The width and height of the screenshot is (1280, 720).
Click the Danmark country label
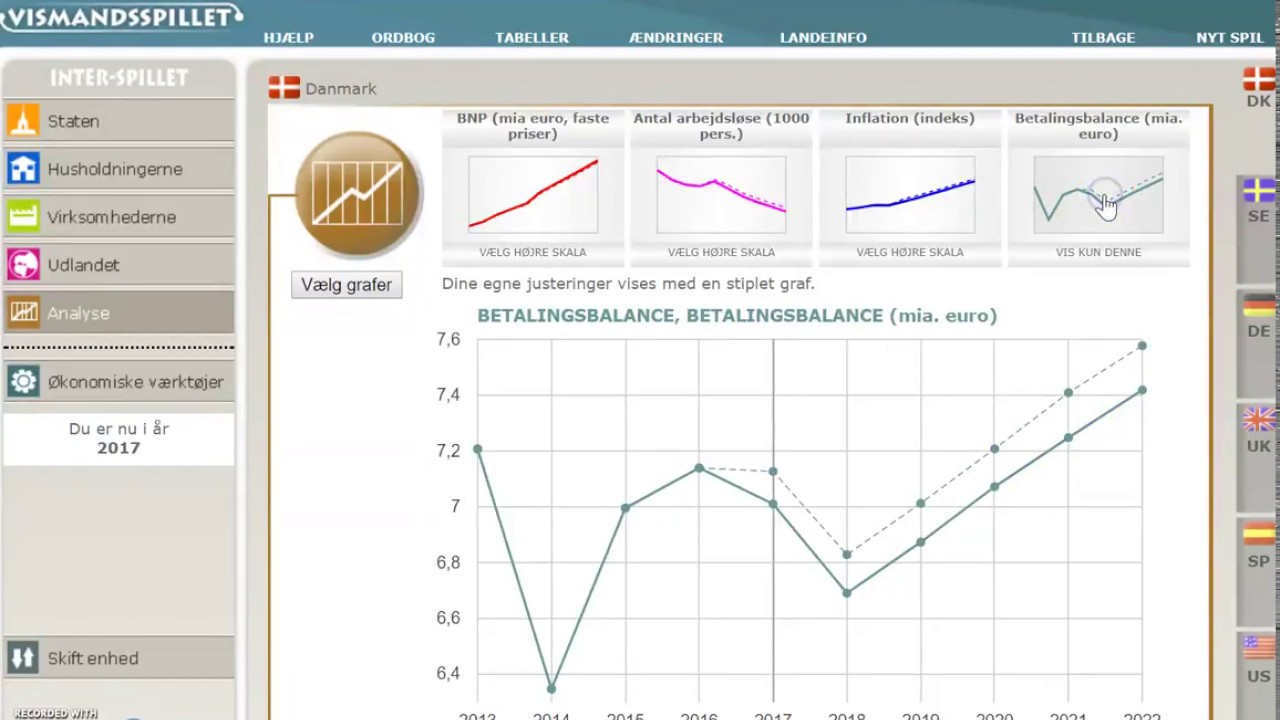pos(341,89)
